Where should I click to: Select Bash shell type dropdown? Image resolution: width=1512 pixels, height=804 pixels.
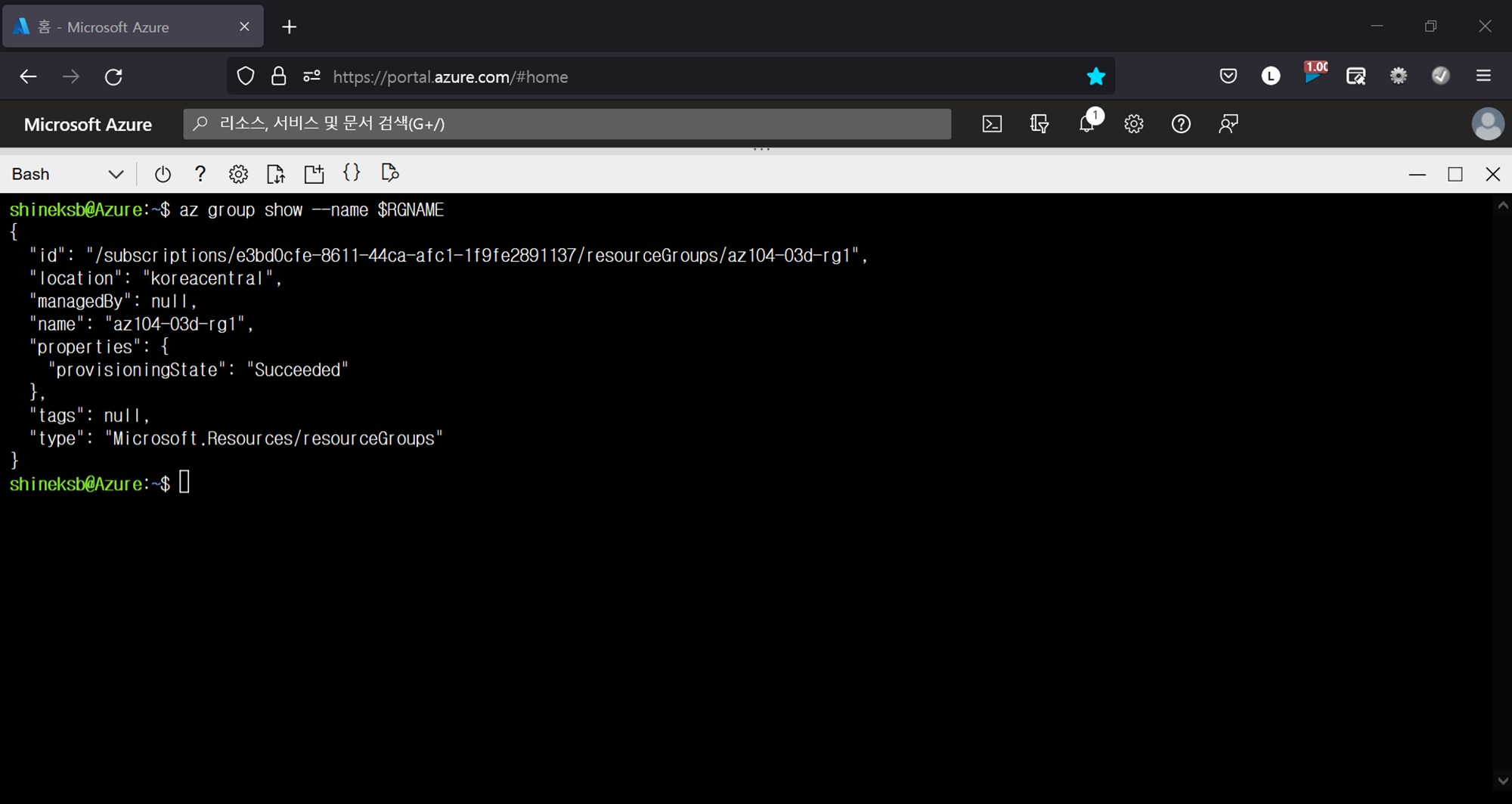pos(67,174)
